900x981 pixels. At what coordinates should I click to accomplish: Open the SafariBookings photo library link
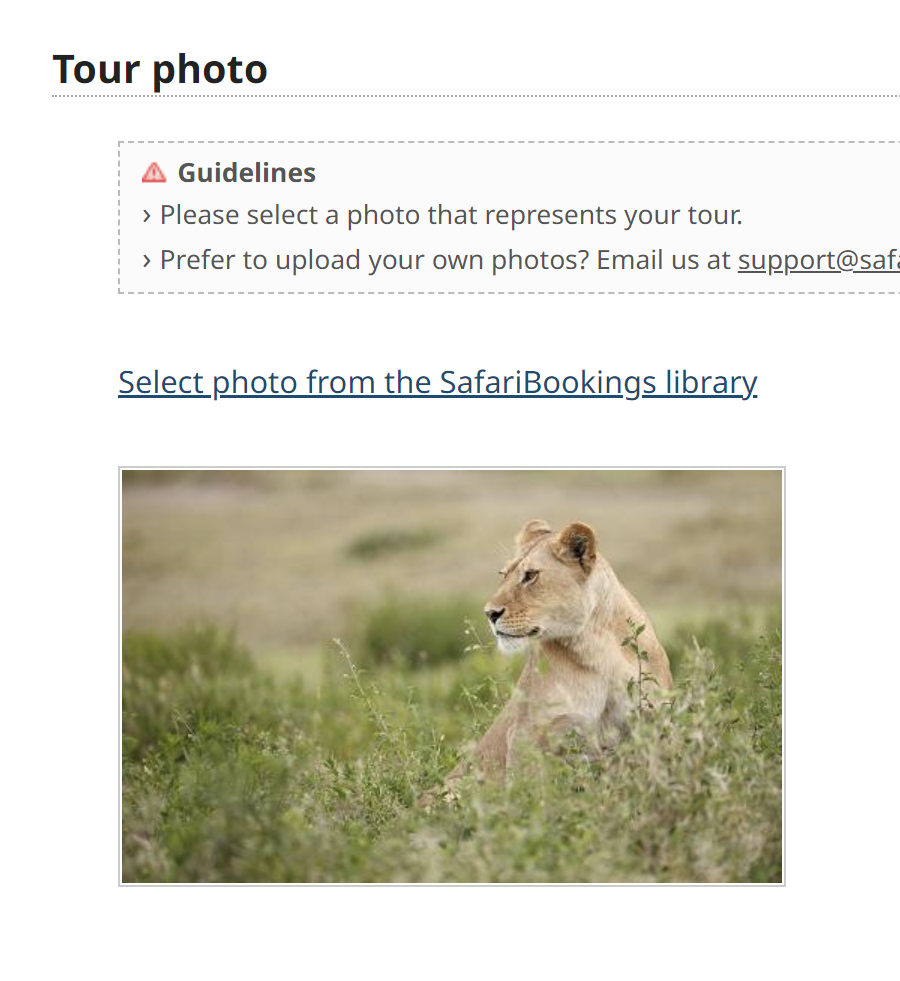click(x=437, y=382)
